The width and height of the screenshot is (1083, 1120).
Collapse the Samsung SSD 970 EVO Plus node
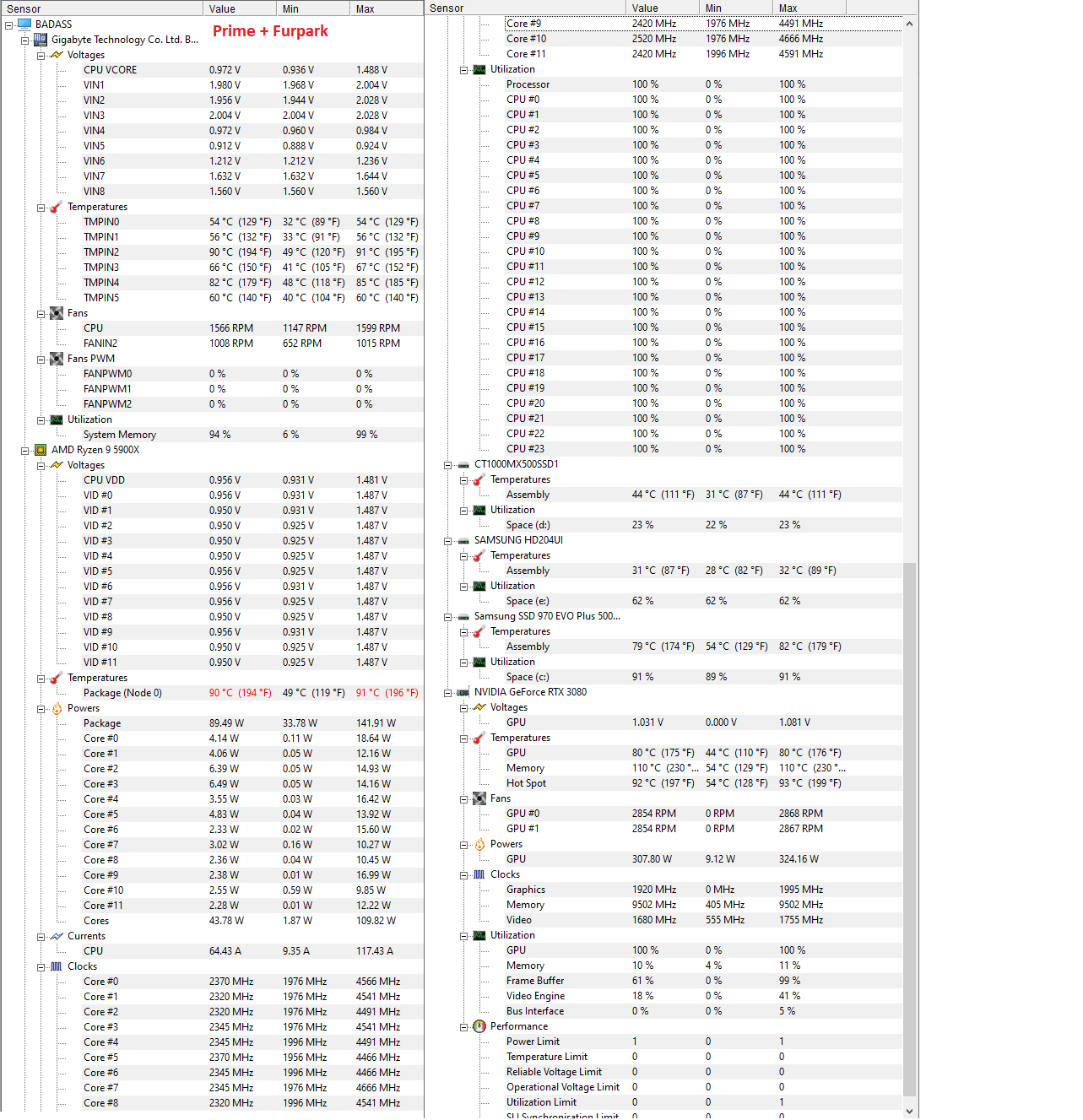point(448,617)
